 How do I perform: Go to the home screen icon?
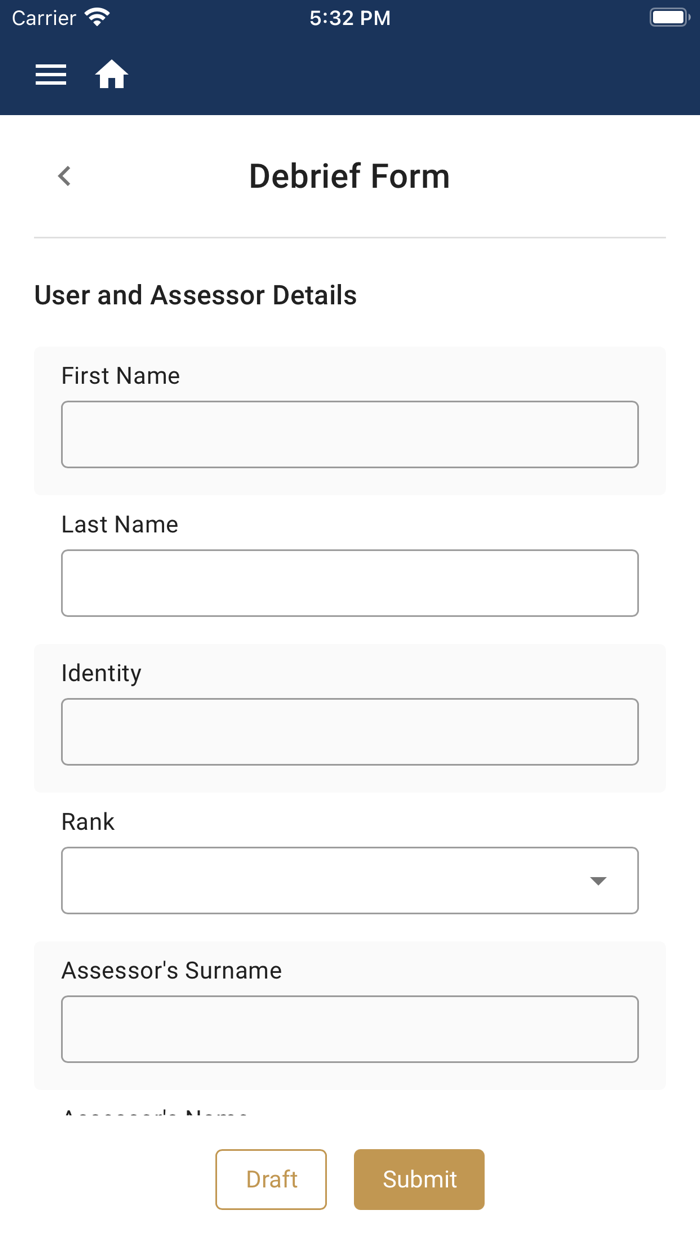[x=111, y=75]
